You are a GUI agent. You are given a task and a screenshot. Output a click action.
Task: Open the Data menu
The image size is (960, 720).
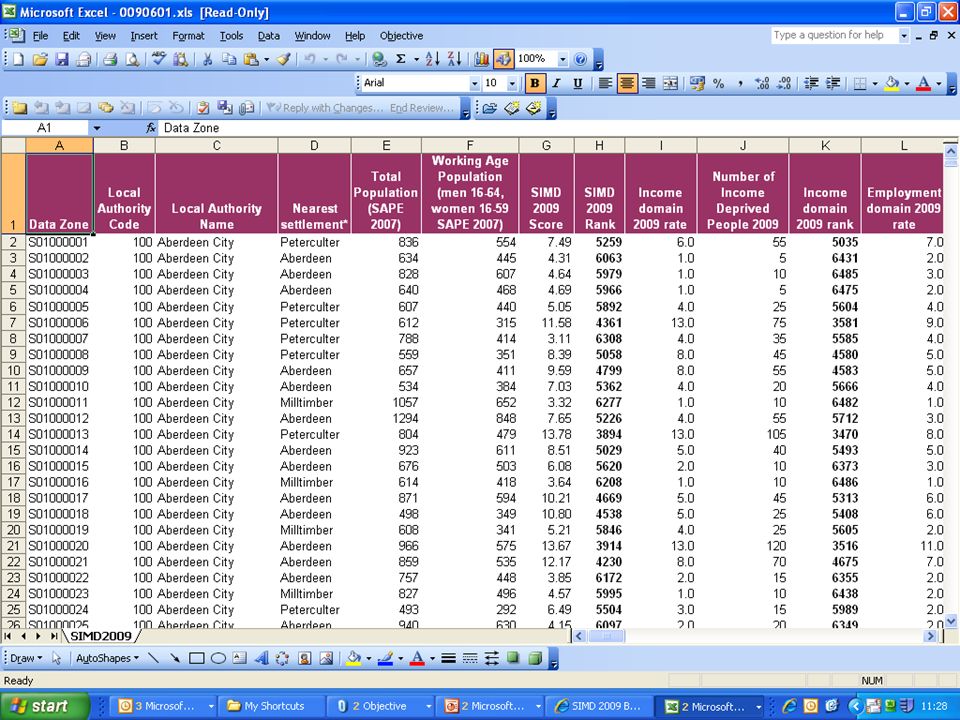(x=268, y=36)
